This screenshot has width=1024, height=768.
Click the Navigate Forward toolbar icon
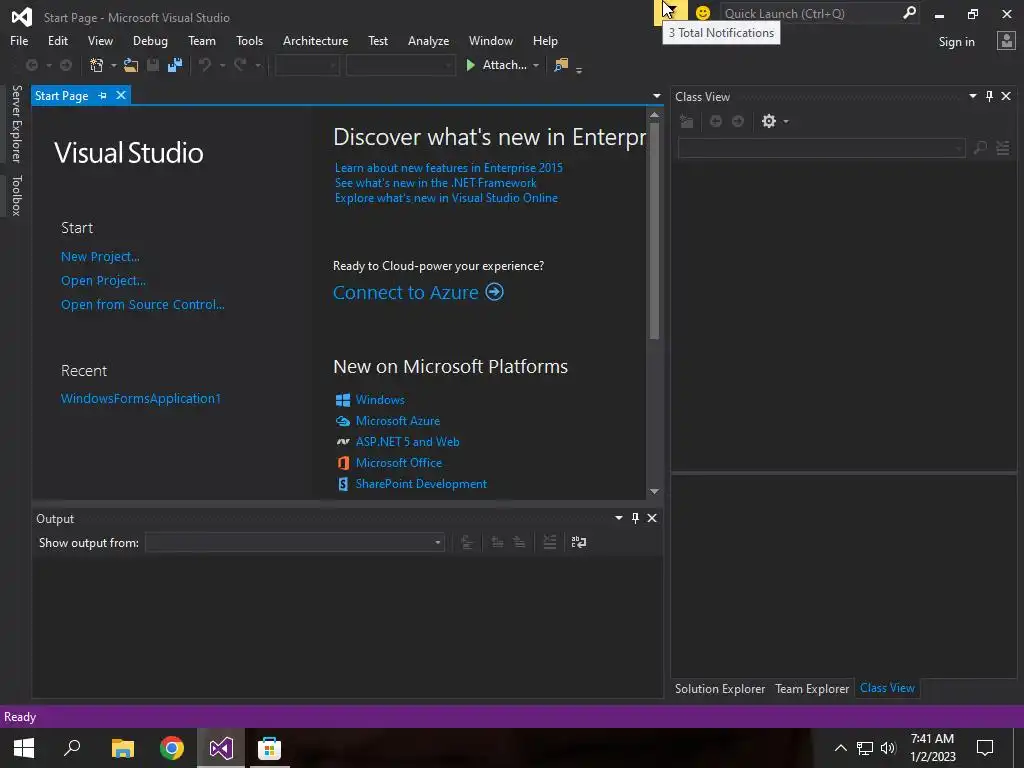[66, 65]
